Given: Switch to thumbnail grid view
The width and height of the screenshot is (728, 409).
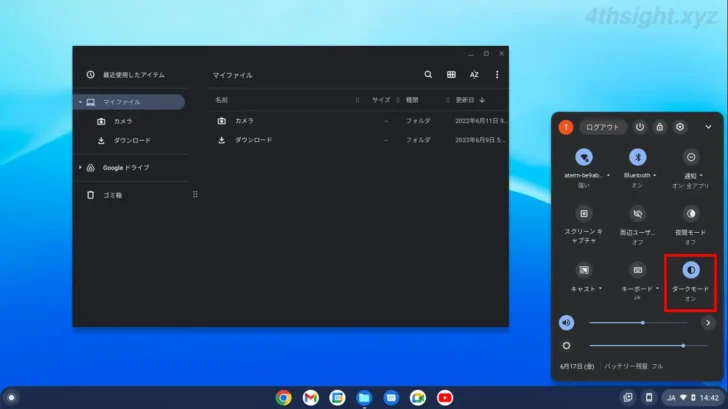Looking at the screenshot, I should [451, 75].
